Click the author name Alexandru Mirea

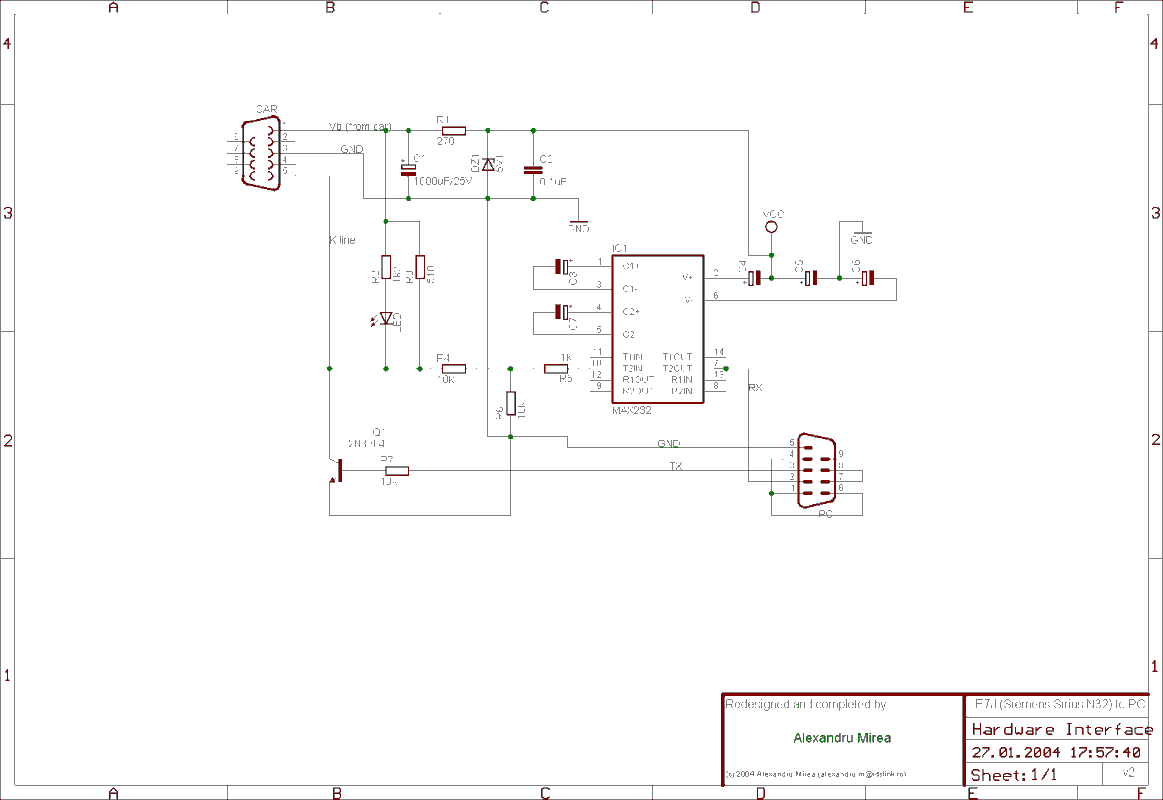[843, 738]
